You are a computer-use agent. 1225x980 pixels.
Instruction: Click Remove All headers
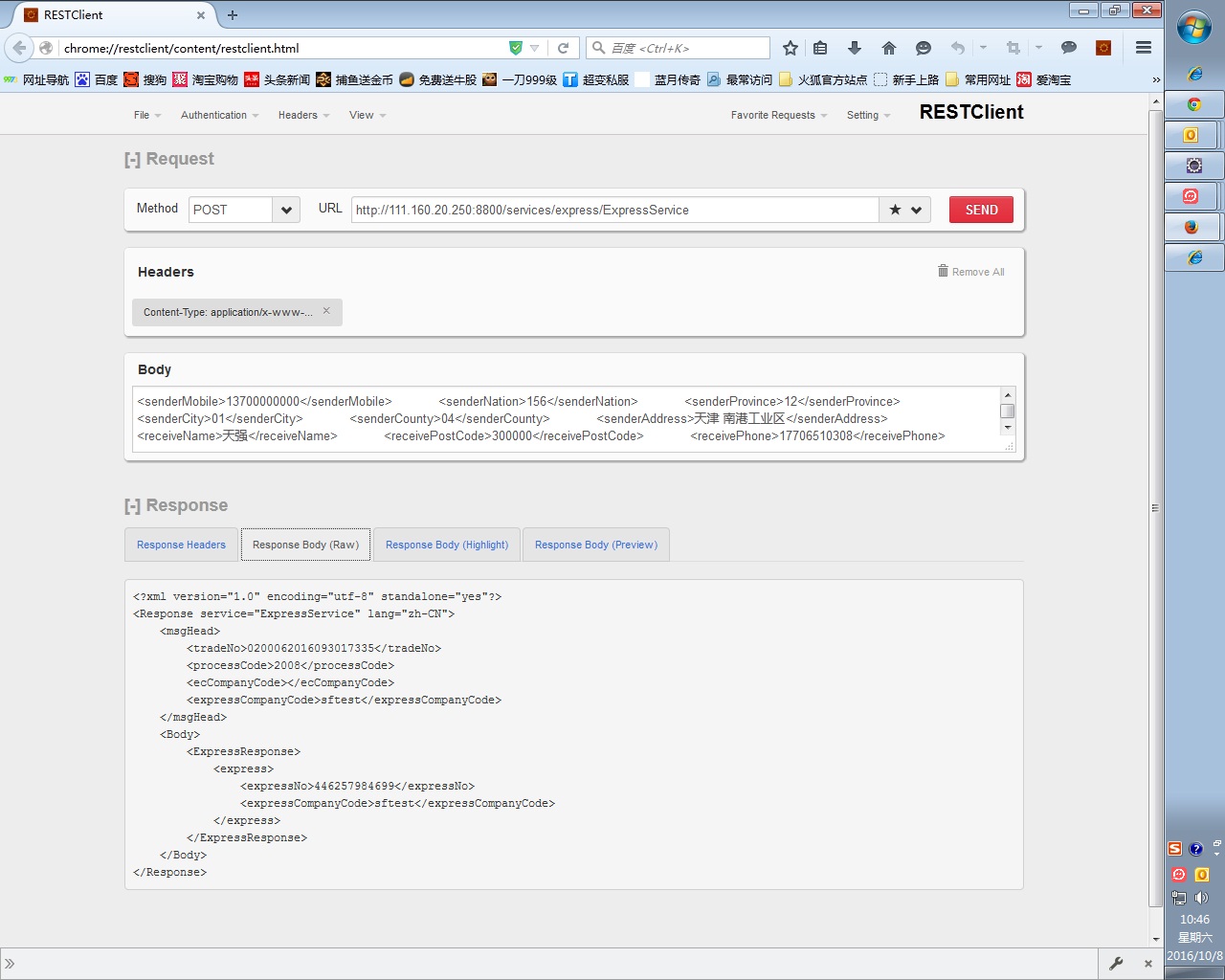(x=970, y=272)
